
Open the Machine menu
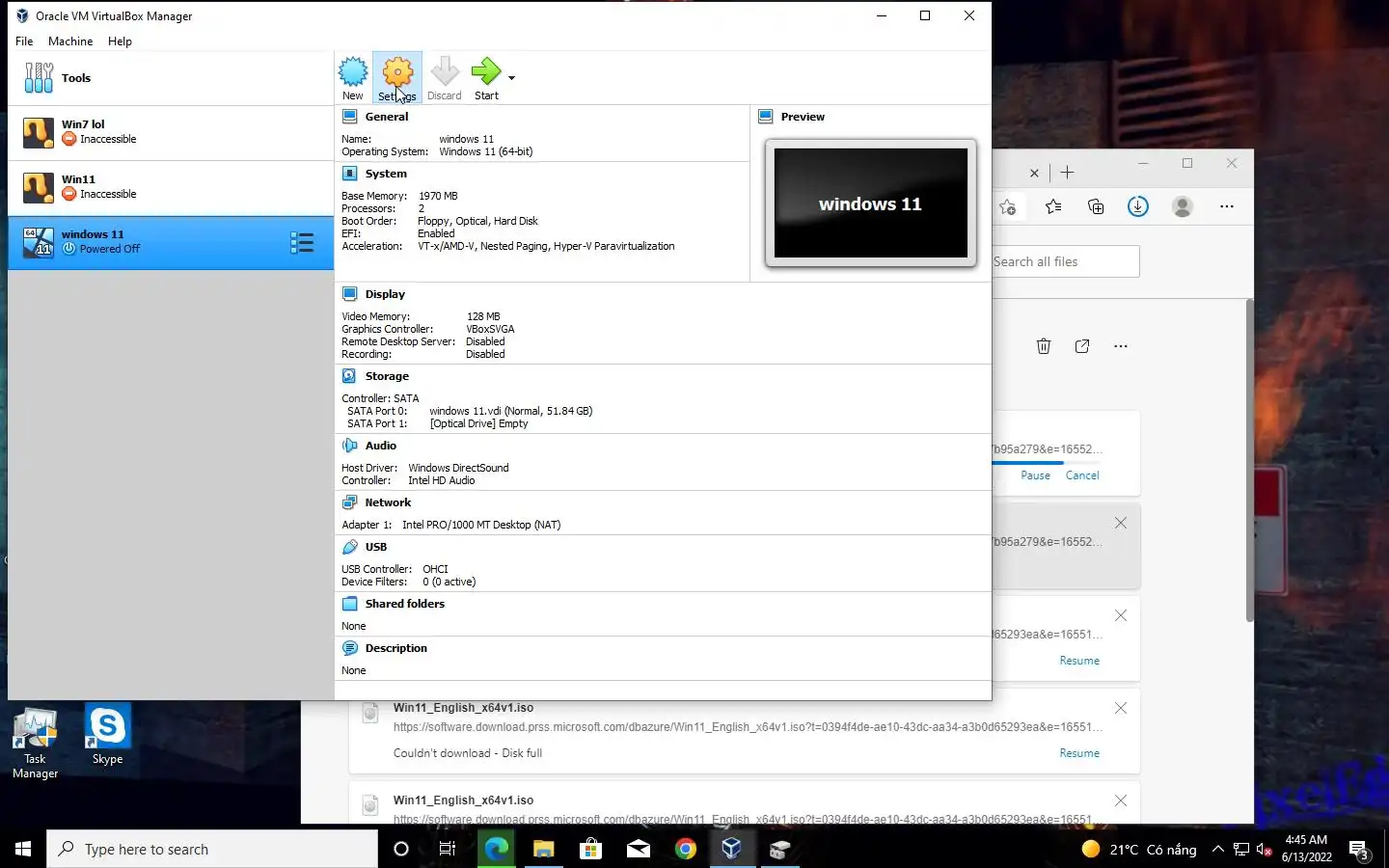[70, 41]
